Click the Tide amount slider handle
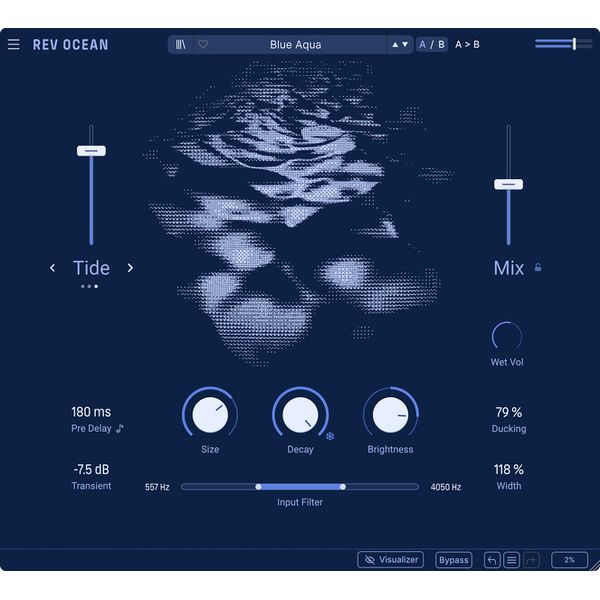Viewport: 600px width, 600px height. tap(91, 151)
